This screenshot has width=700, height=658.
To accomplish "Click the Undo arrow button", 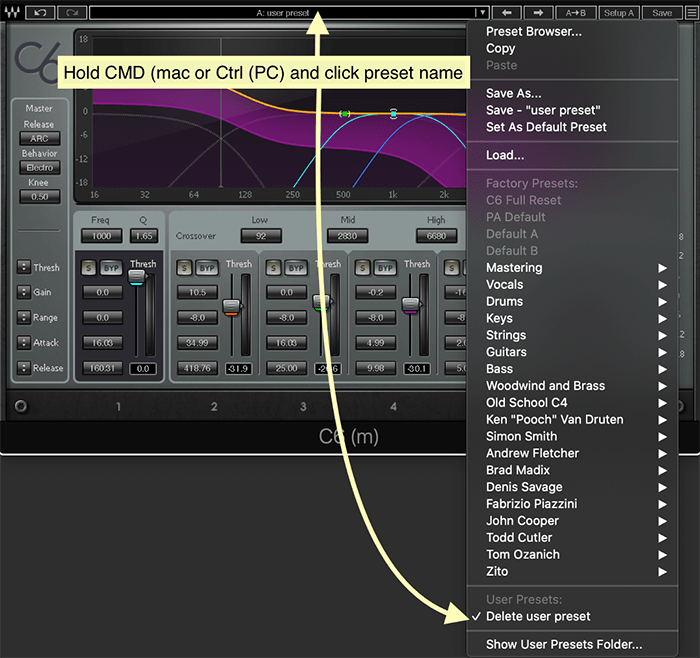I will [x=40, y=13].
